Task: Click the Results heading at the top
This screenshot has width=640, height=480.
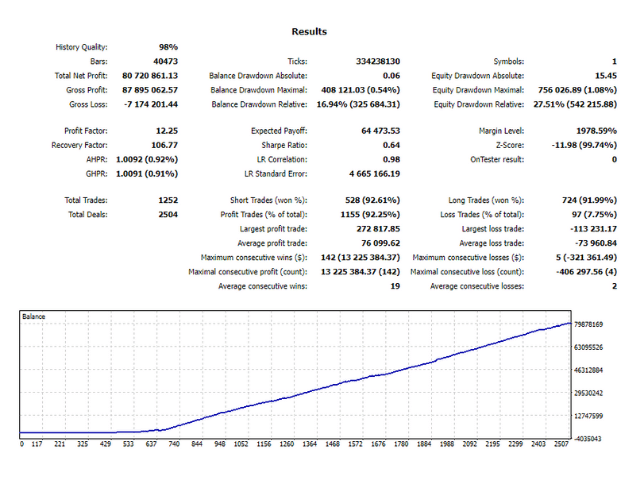Action: (x=308, y=32)
